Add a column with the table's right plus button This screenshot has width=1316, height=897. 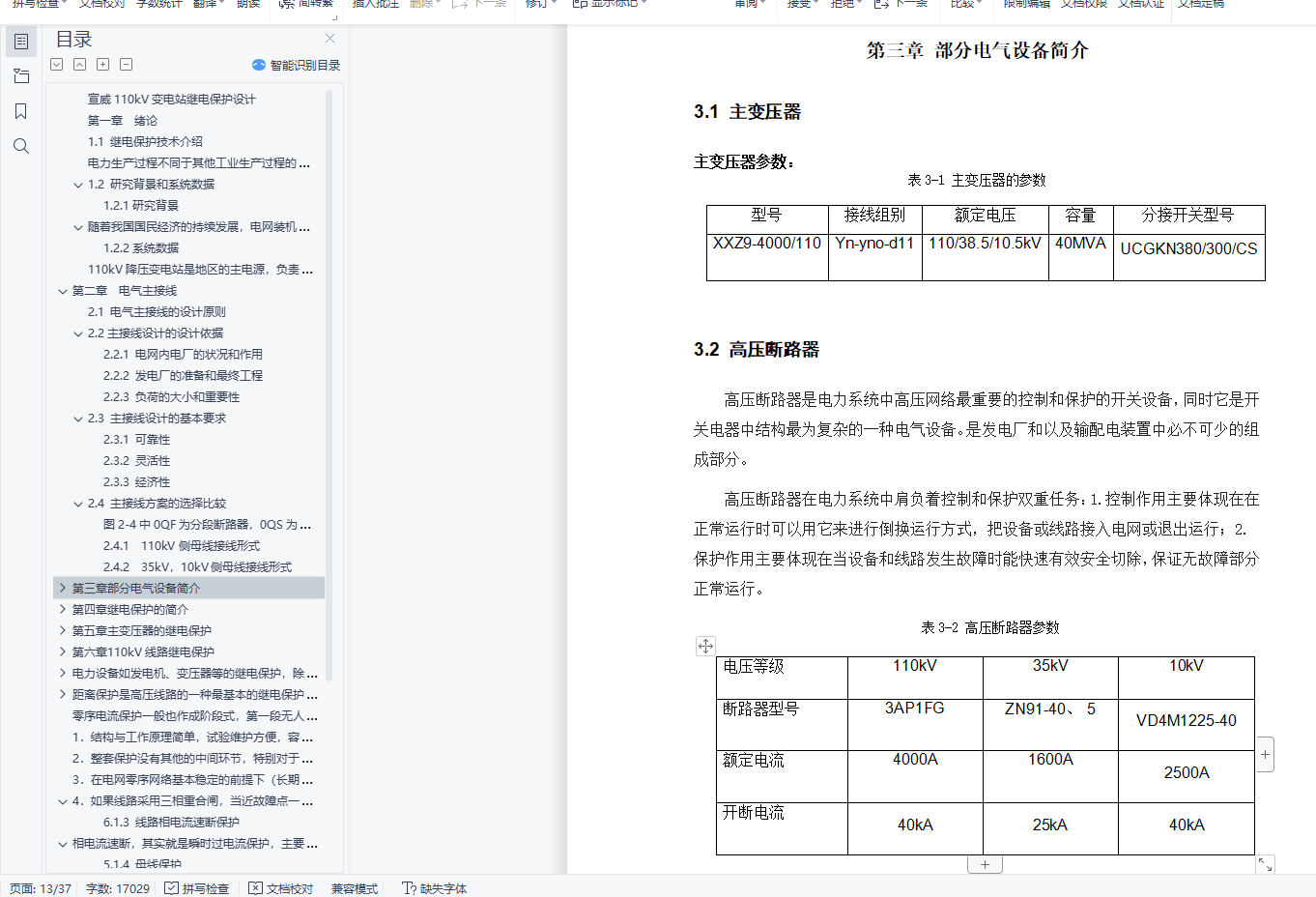click(x=1265, y=754)
